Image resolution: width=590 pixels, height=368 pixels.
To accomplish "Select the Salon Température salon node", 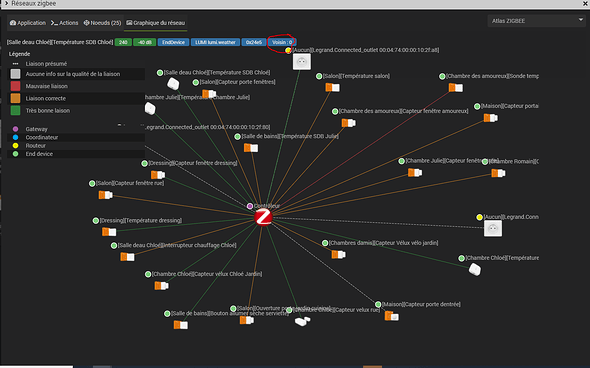I will click(332, 88).
